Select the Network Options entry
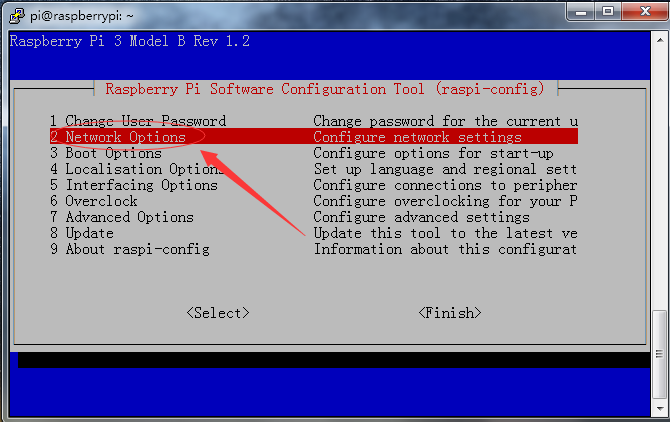Screen dimensions: 670x422 click(125, 137)
